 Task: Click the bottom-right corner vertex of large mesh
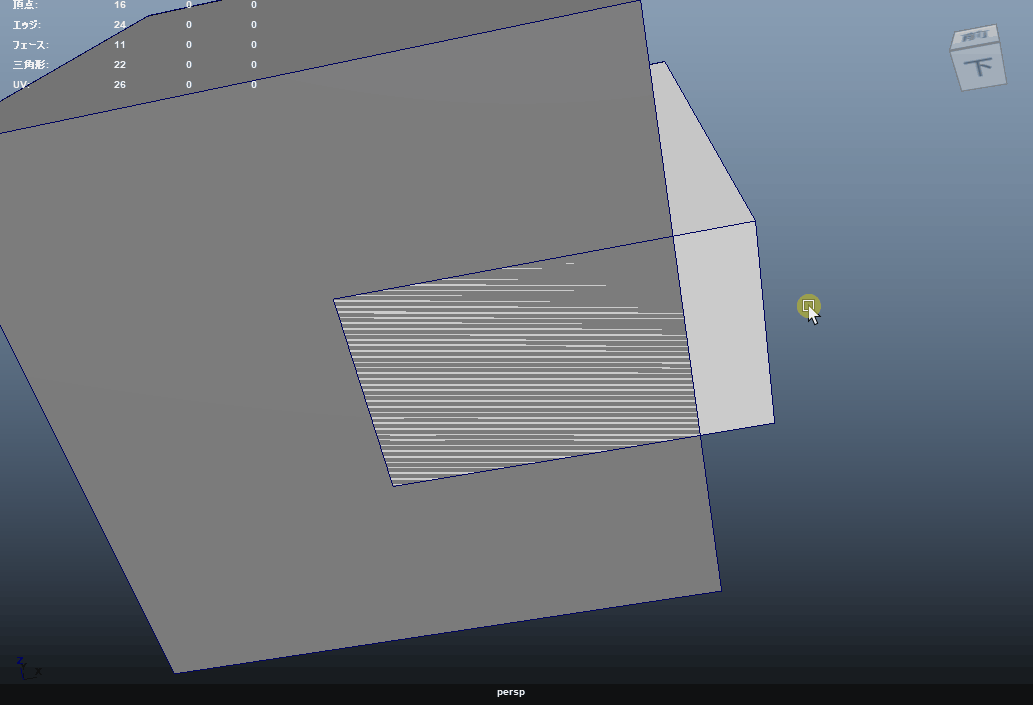[x=720, y=590]
